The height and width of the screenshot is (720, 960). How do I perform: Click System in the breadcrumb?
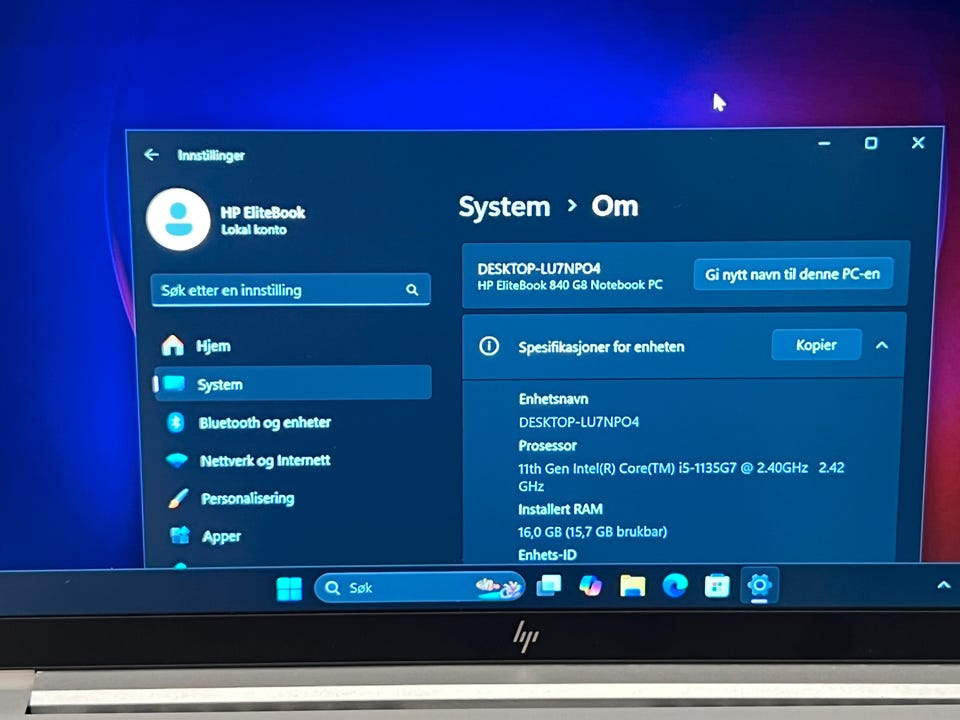pyautogui.click(x=504, y=207)
